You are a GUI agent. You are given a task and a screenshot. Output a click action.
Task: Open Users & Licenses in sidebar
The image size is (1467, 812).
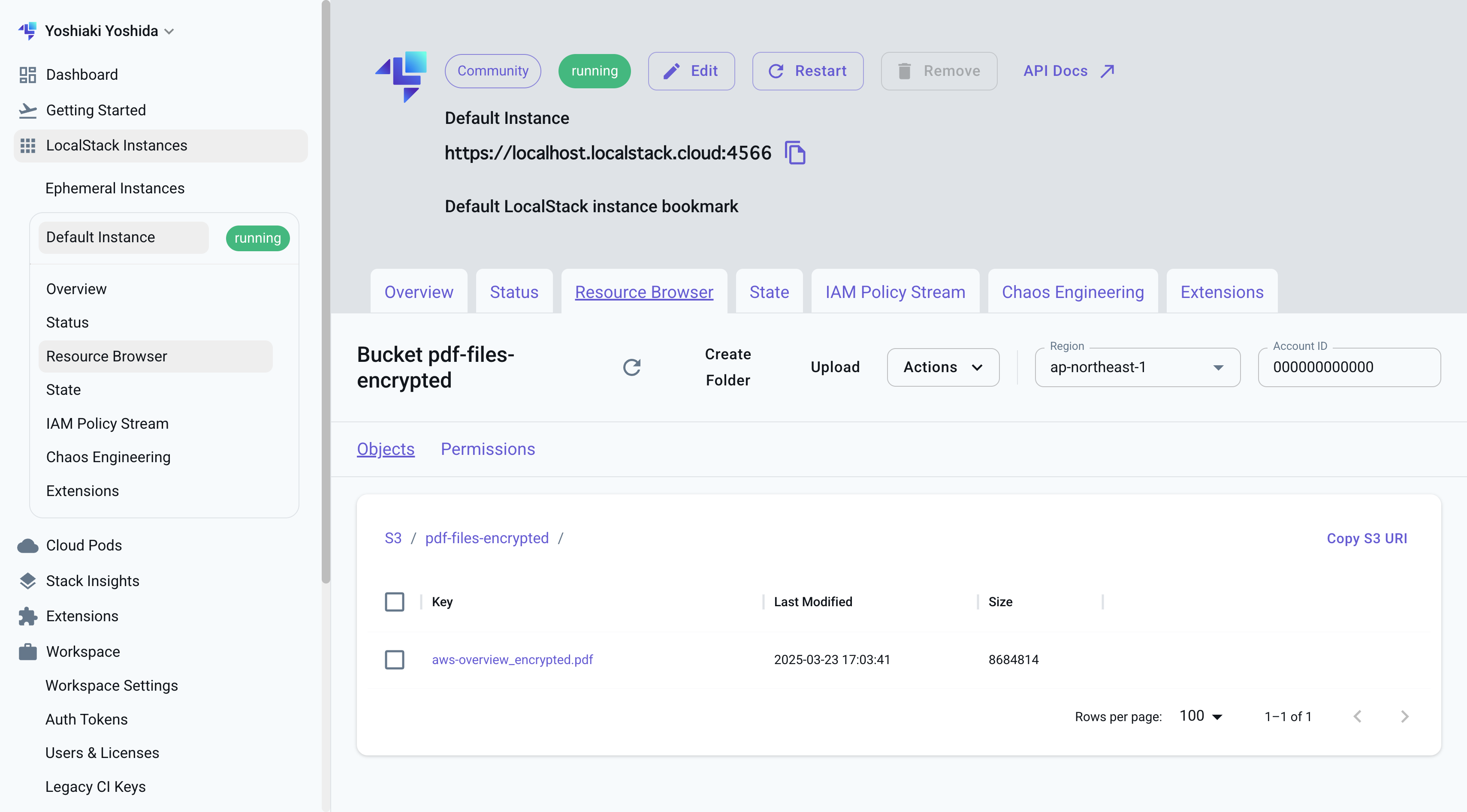click(x=103, y=753)
